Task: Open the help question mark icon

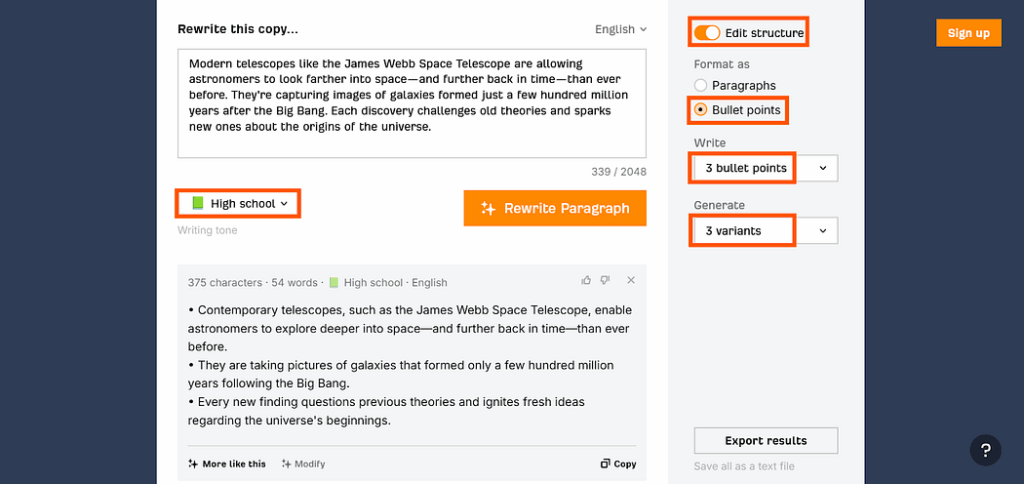Action: click(x=985, y=450)
